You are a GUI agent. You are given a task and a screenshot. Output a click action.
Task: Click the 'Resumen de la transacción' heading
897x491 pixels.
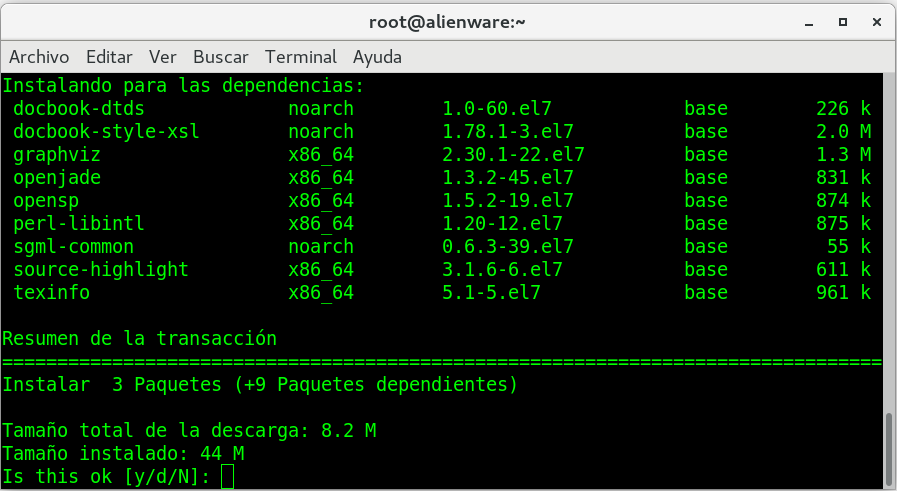[139, 338]
